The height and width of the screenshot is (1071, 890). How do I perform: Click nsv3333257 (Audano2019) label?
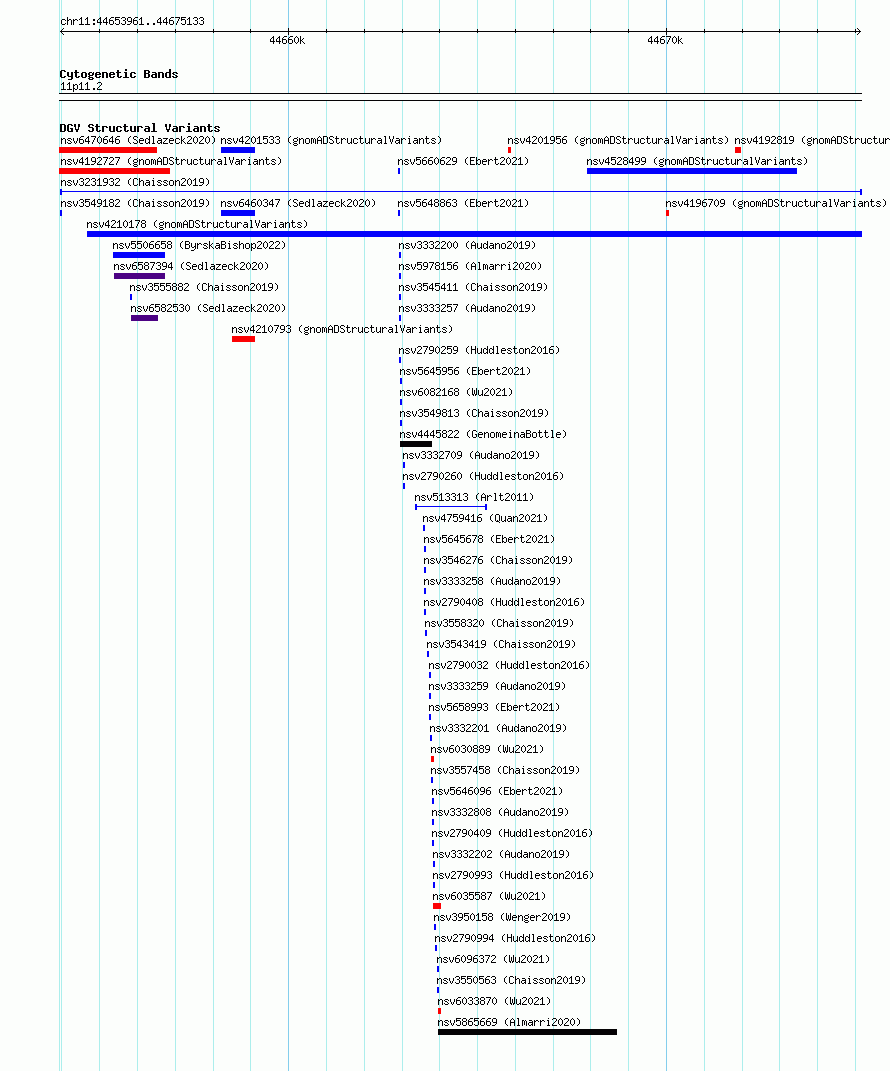(467, 308)
